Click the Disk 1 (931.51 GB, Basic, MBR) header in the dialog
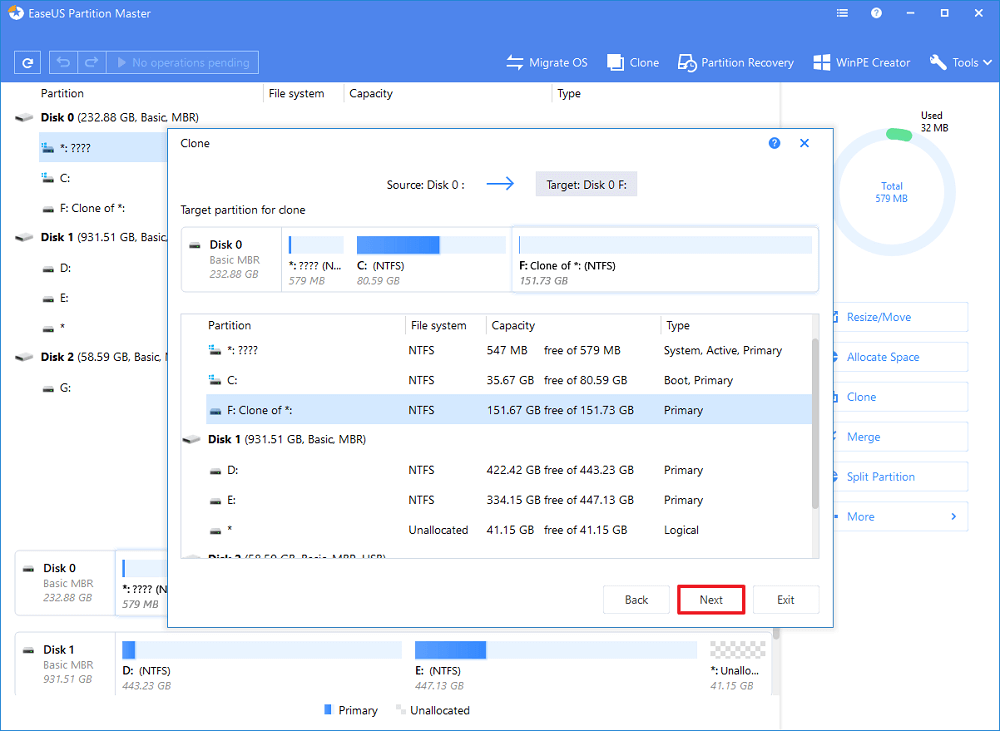The width and height of the screenshot is (1000, 731). (287, 439)
